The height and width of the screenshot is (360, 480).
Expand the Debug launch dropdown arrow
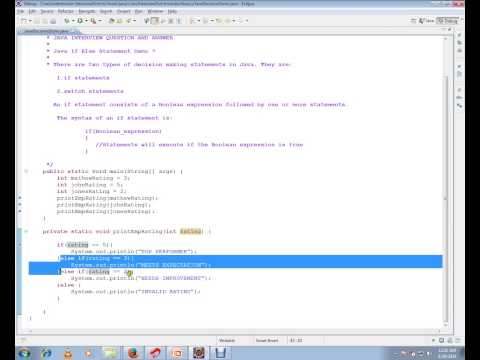tap(73, 21)
